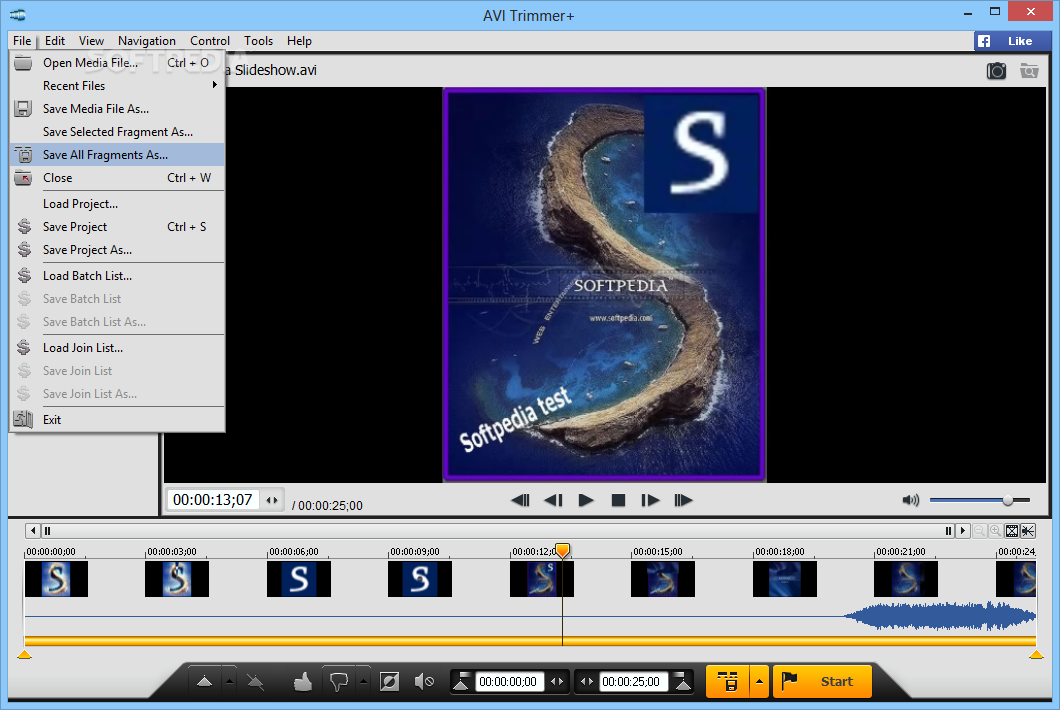Choose Save All Fragments As...
The image size is (1060, 710).
117,155
